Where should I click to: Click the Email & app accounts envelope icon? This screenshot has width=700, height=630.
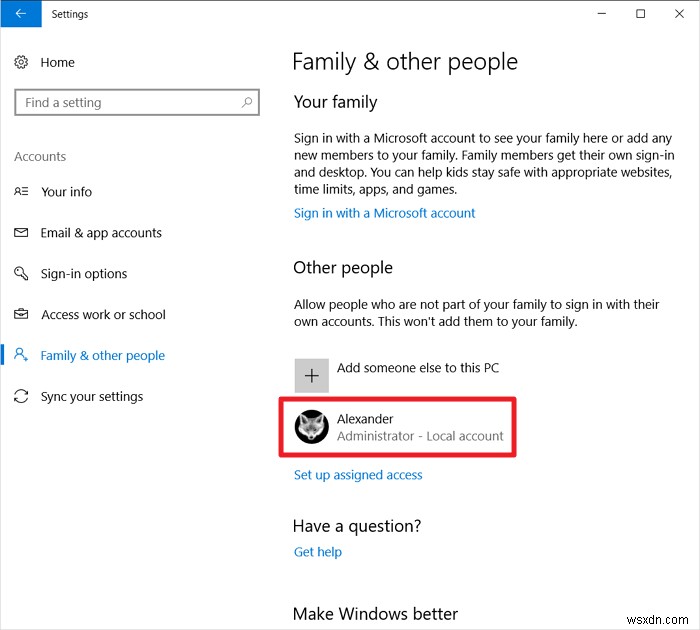pyautogui.click(x=21, y=233)
